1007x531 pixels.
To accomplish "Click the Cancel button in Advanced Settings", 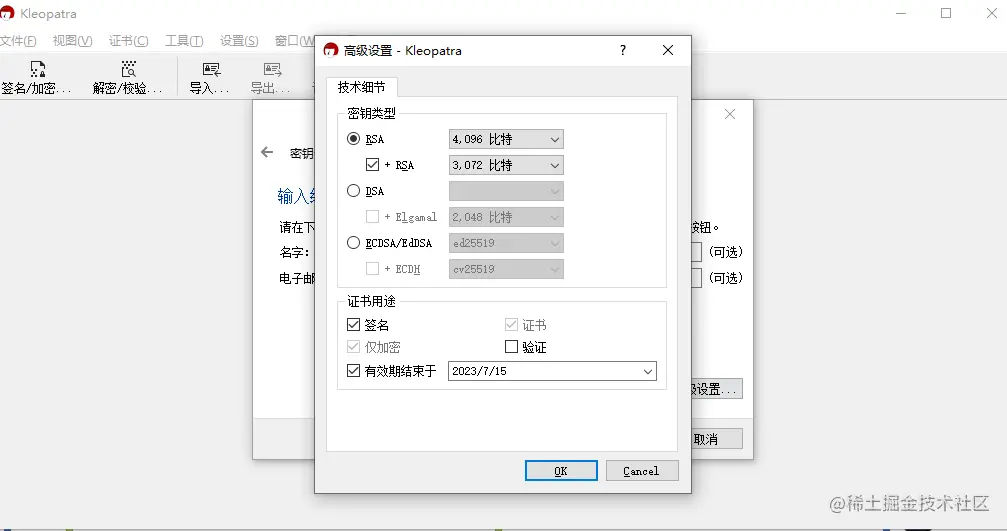I will point(642,471).
